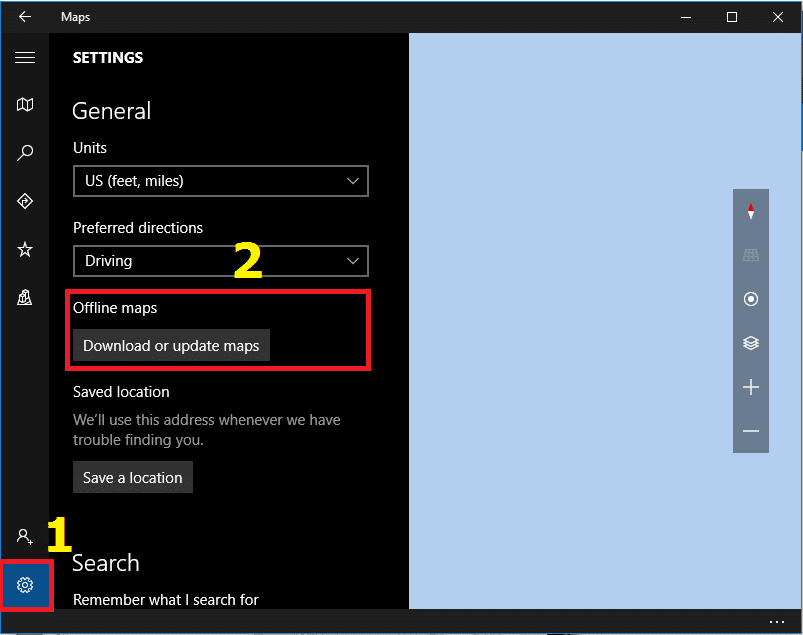
Task: Show my location on map
Action: point(751,299)
